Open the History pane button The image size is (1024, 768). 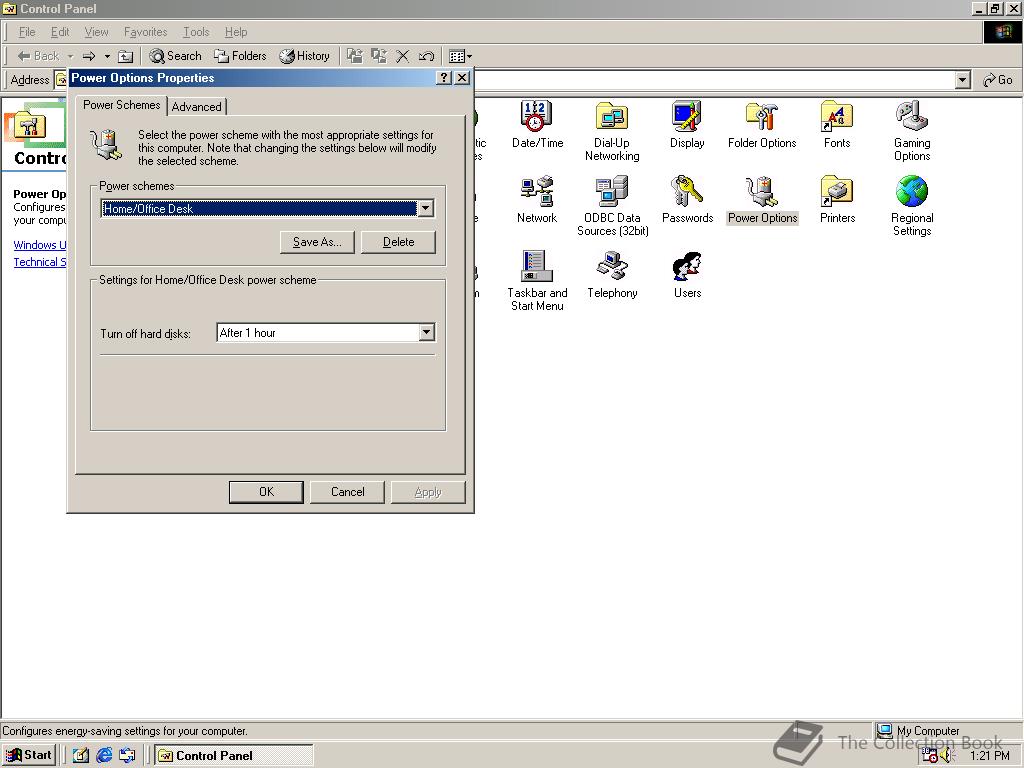(304, 56)
